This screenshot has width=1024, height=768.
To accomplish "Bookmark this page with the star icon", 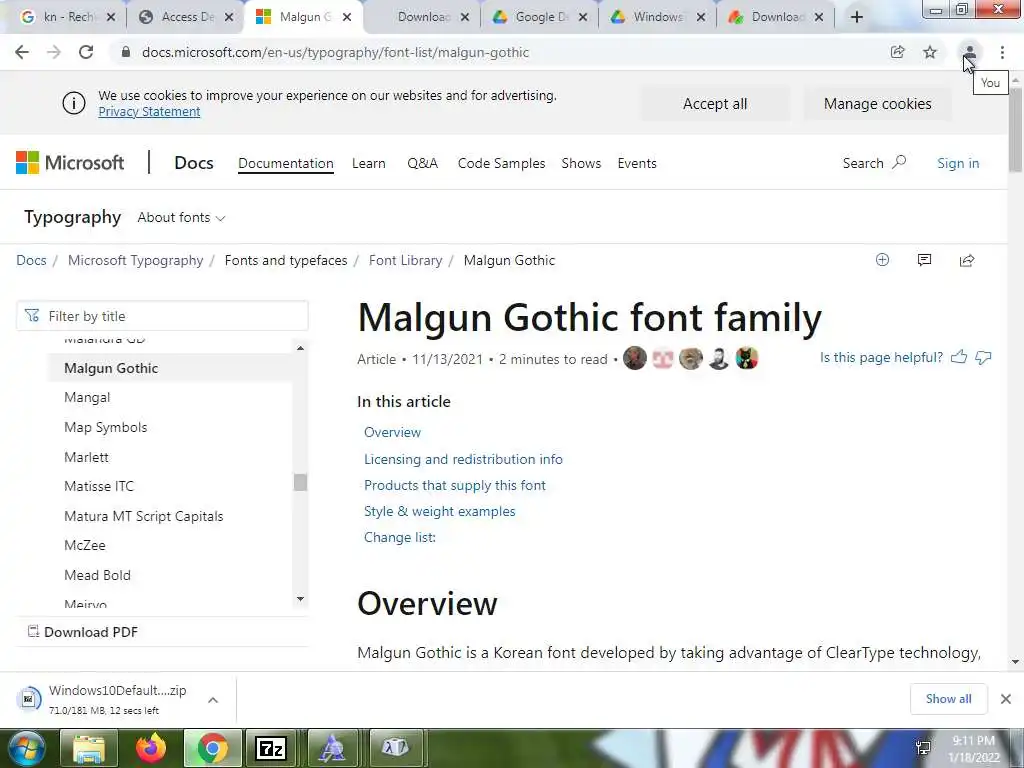I will (x=930, y=52).
